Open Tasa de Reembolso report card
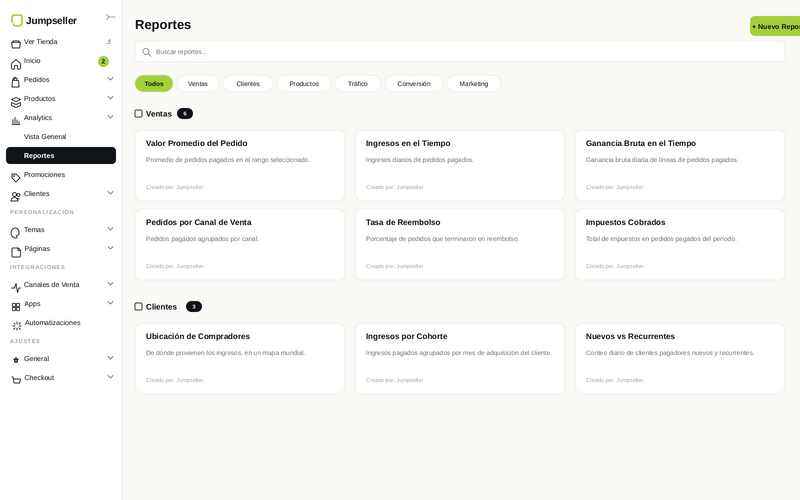The image size is (800, 500). 460,244
